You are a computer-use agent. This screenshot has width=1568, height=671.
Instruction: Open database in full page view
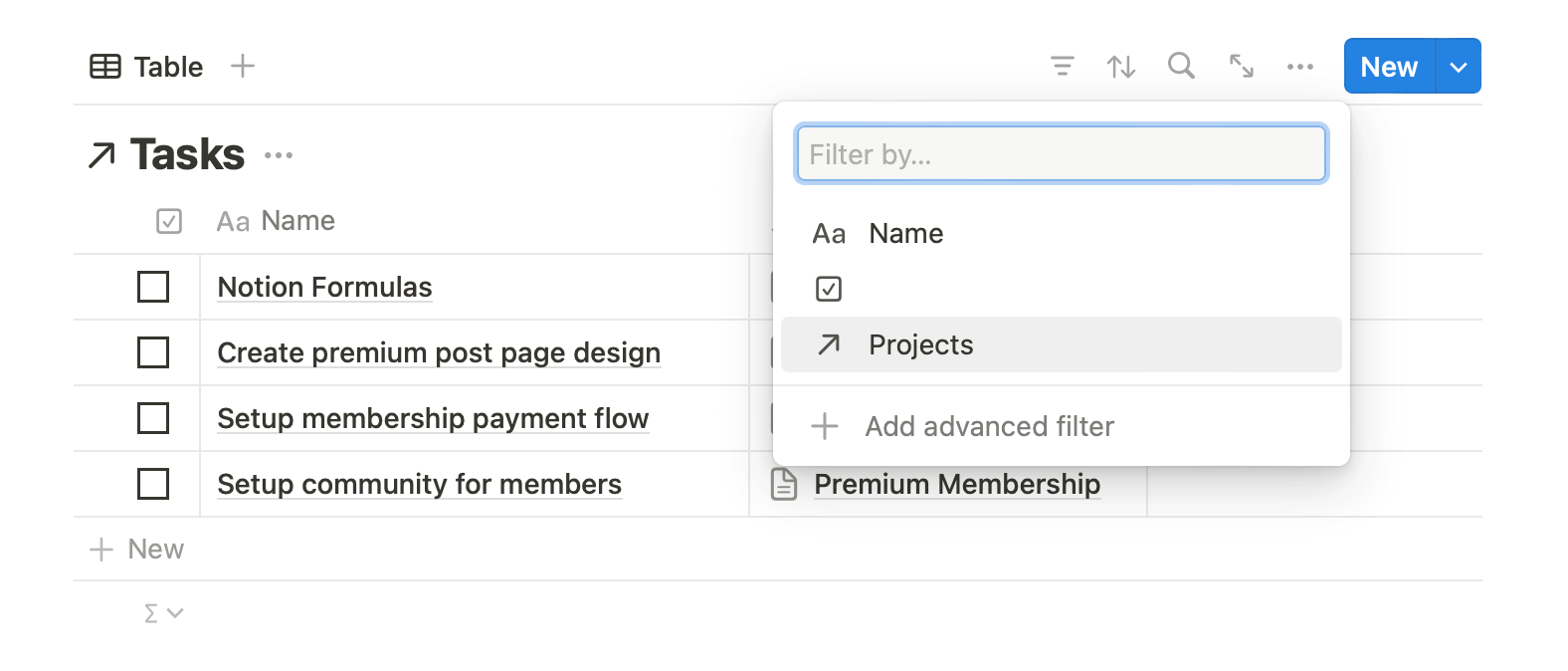coord(1241,67)
